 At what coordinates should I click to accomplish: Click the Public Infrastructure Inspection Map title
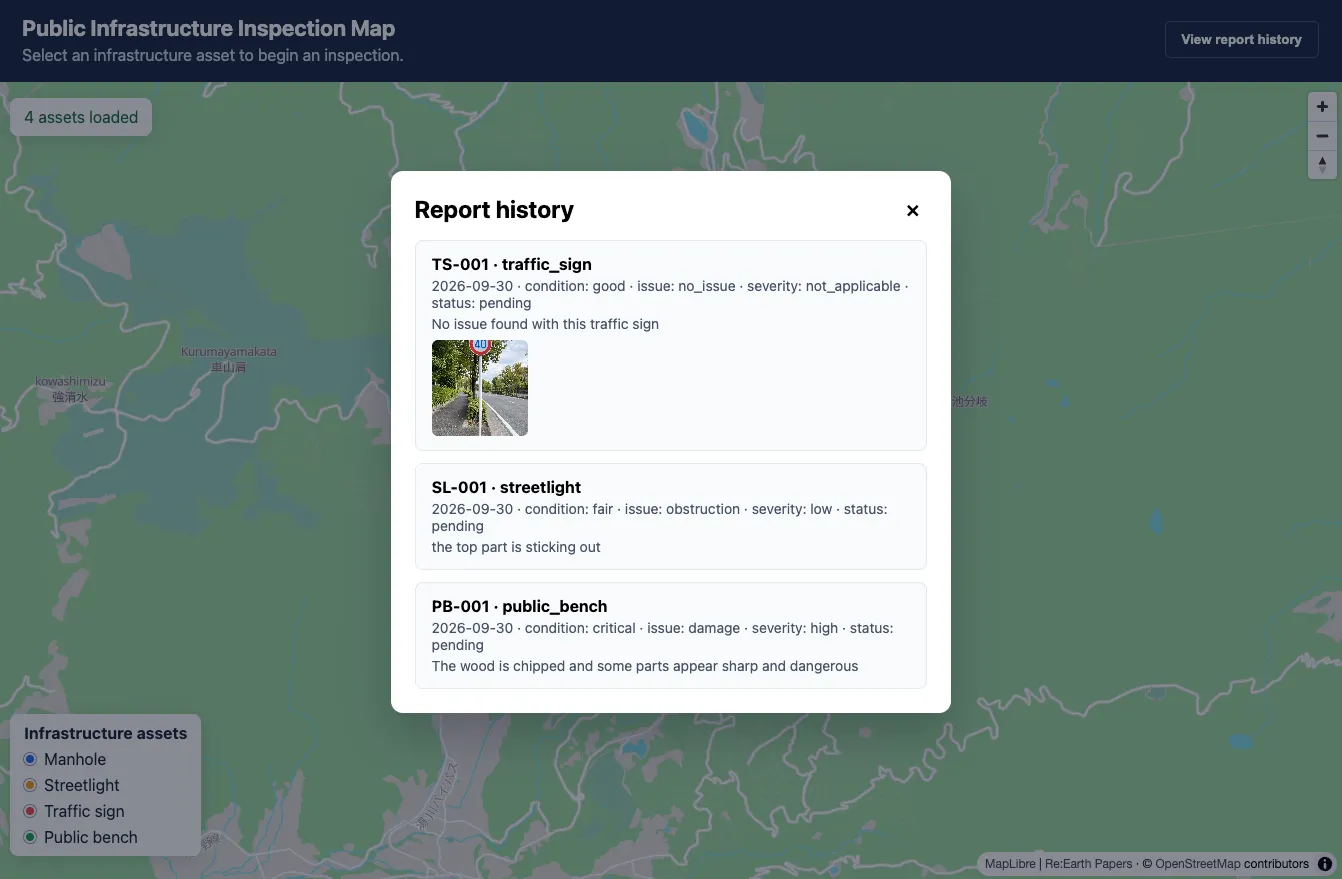click(208, 29)
